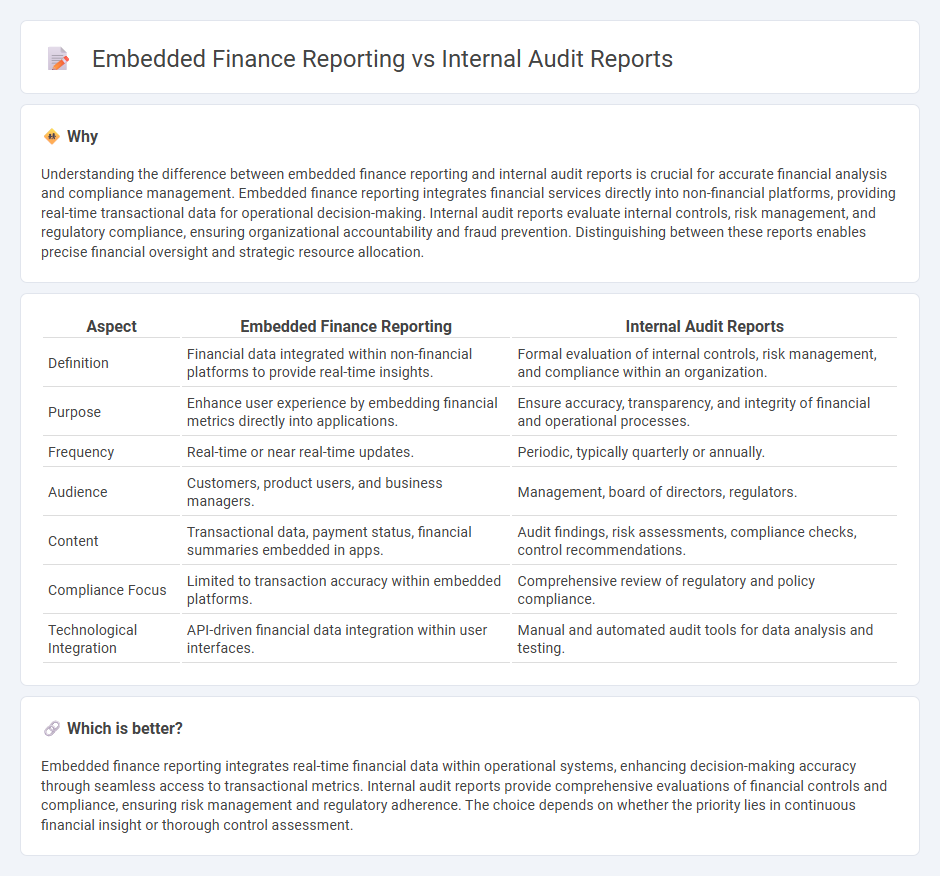
Task: Click the orange diamond icon beside Why
Action: (52, 137)
